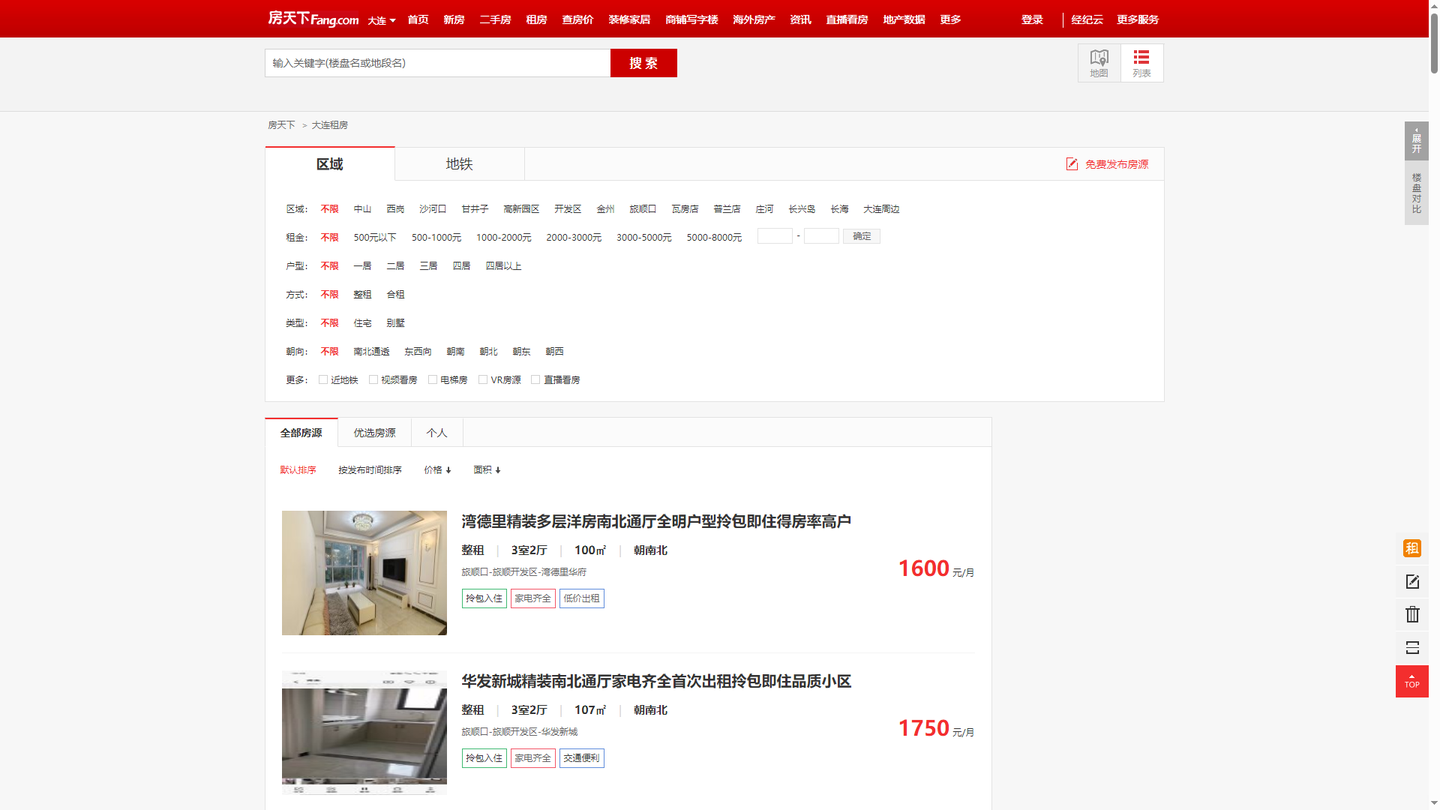Image resolution: width=1440 pixels, height=810 pixels.
Task: Open listing title 湾德里精装多层洋房
Action: tap(656, 521)
